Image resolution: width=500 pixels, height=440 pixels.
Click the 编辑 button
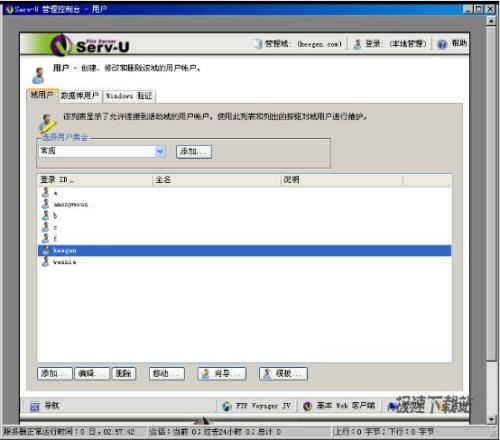tap(92, 374)
